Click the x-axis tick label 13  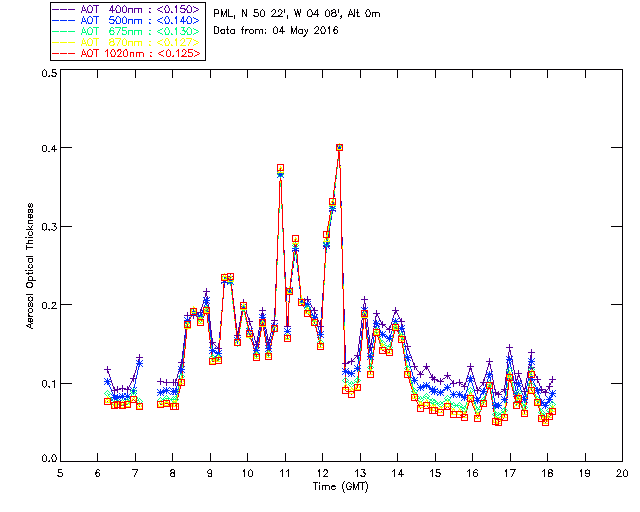[360, 473]
